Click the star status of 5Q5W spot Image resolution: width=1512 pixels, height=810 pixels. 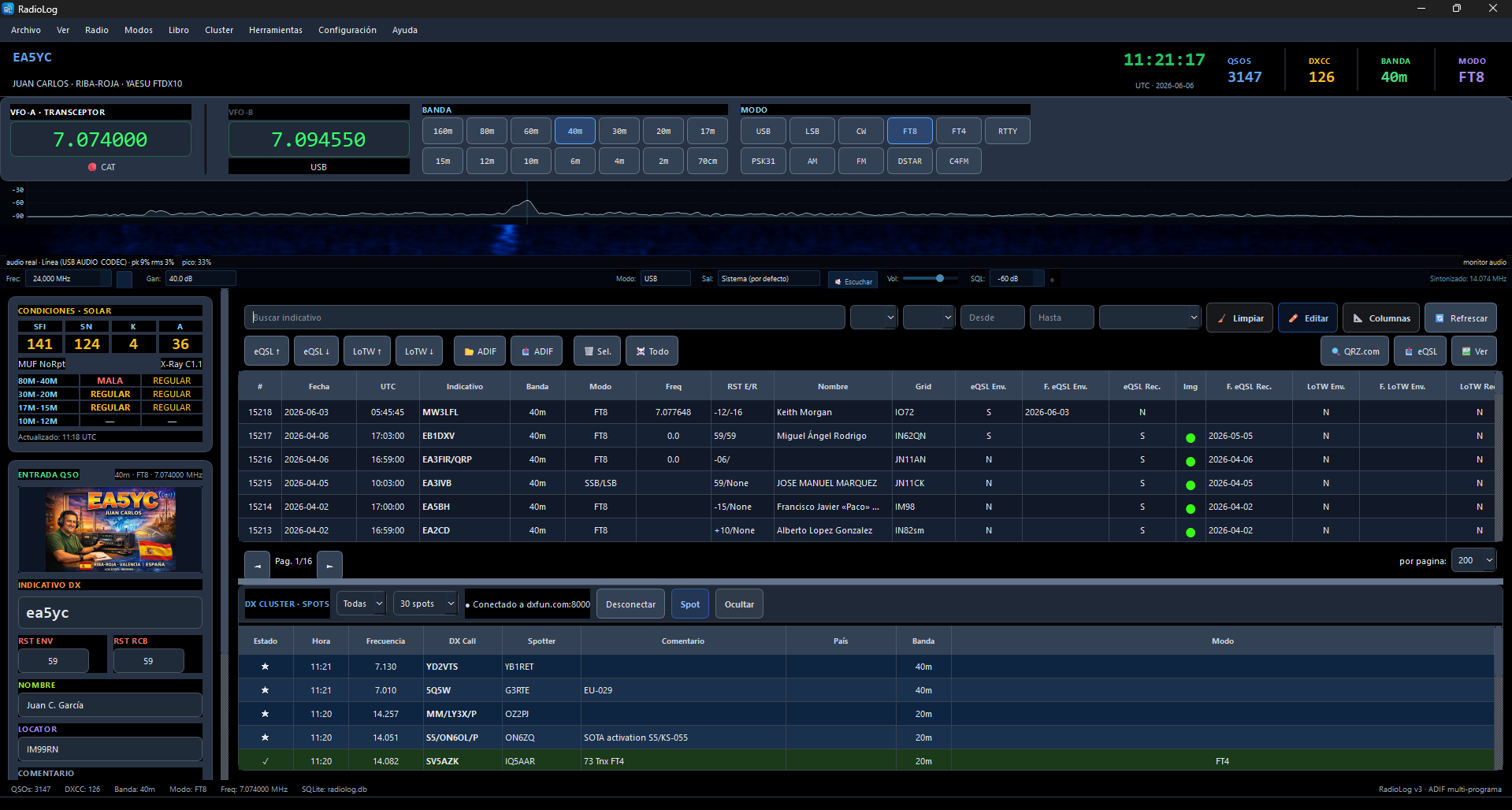coord(266,690)
